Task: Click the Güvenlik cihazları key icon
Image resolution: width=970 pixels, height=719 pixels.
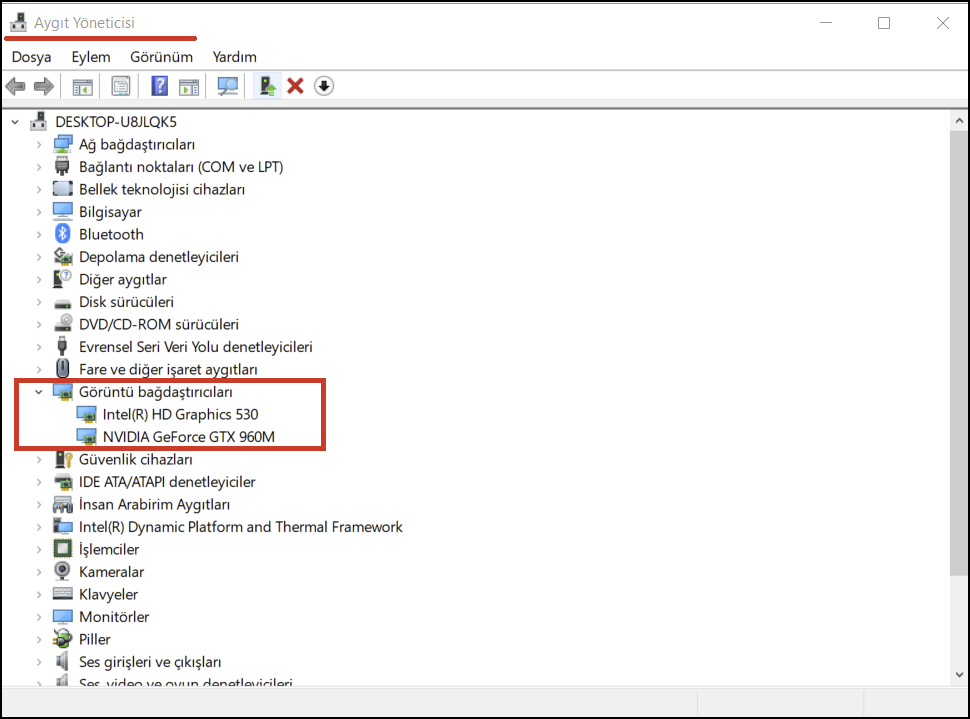Action: click(64, 459)
